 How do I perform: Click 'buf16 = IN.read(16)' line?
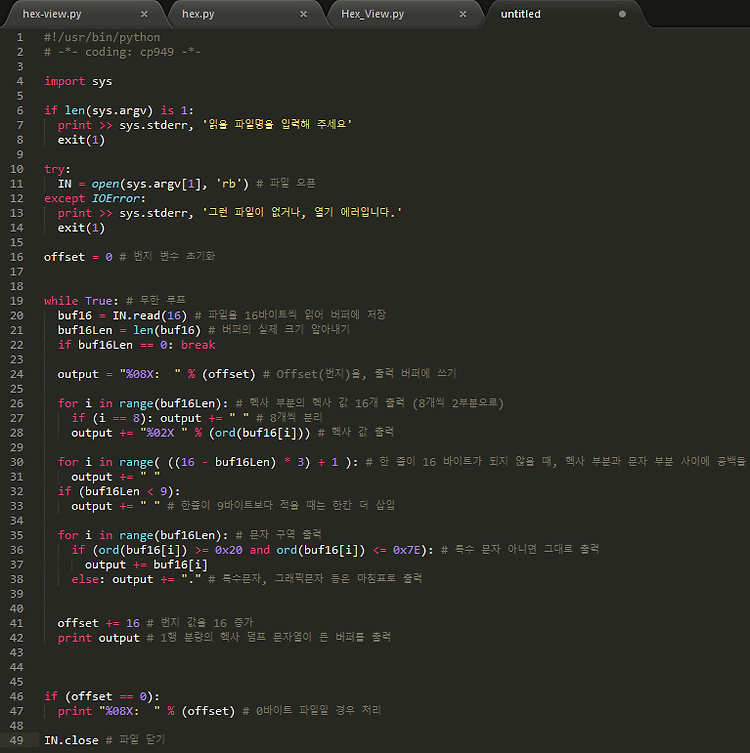click(122, 316)
